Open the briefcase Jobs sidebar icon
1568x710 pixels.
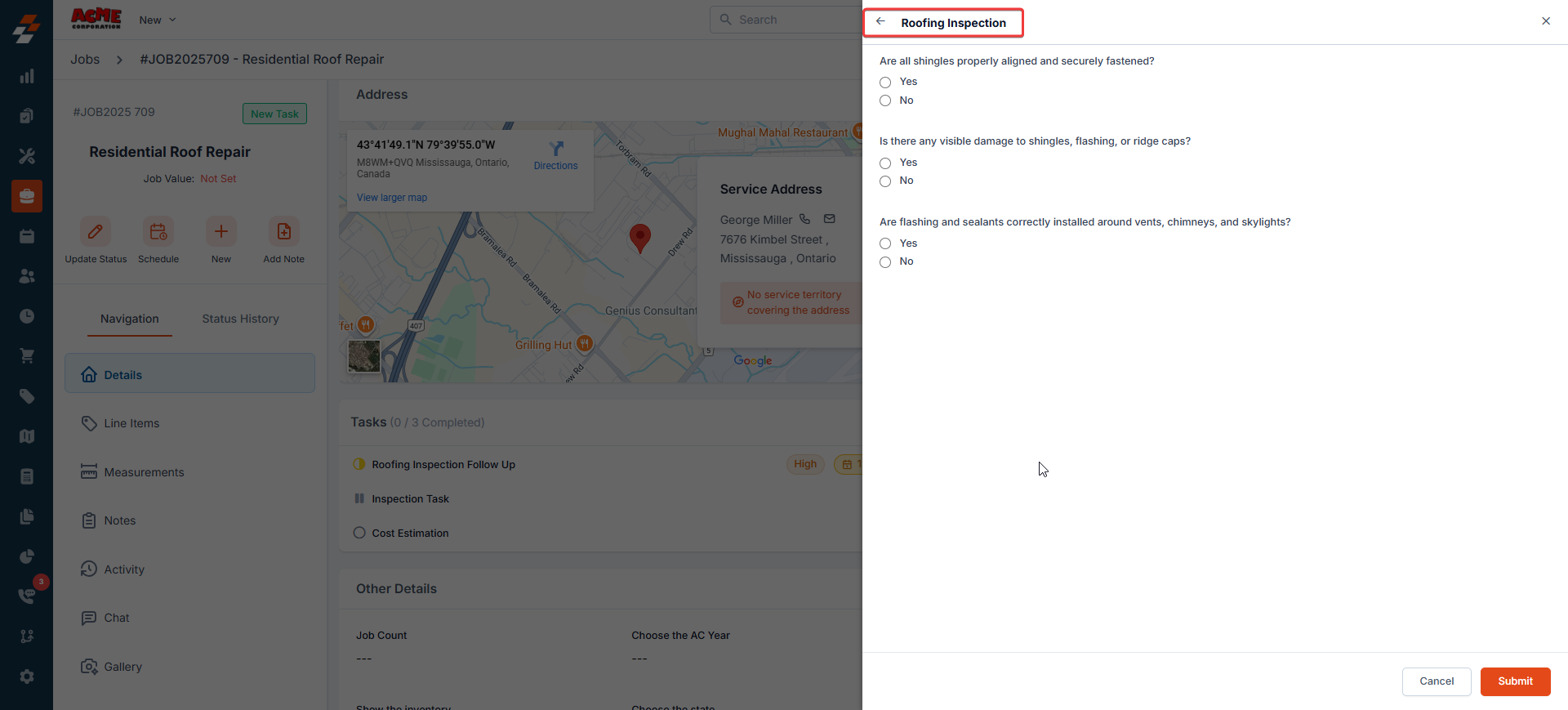27,196
